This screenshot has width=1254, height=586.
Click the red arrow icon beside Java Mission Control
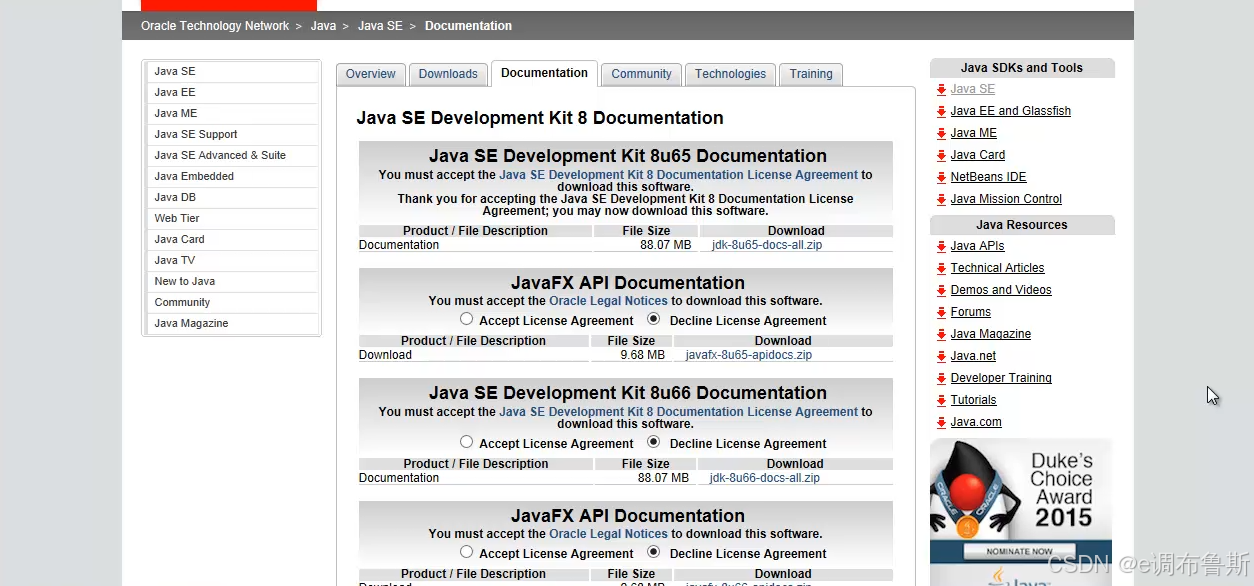[x=941, y=200]
